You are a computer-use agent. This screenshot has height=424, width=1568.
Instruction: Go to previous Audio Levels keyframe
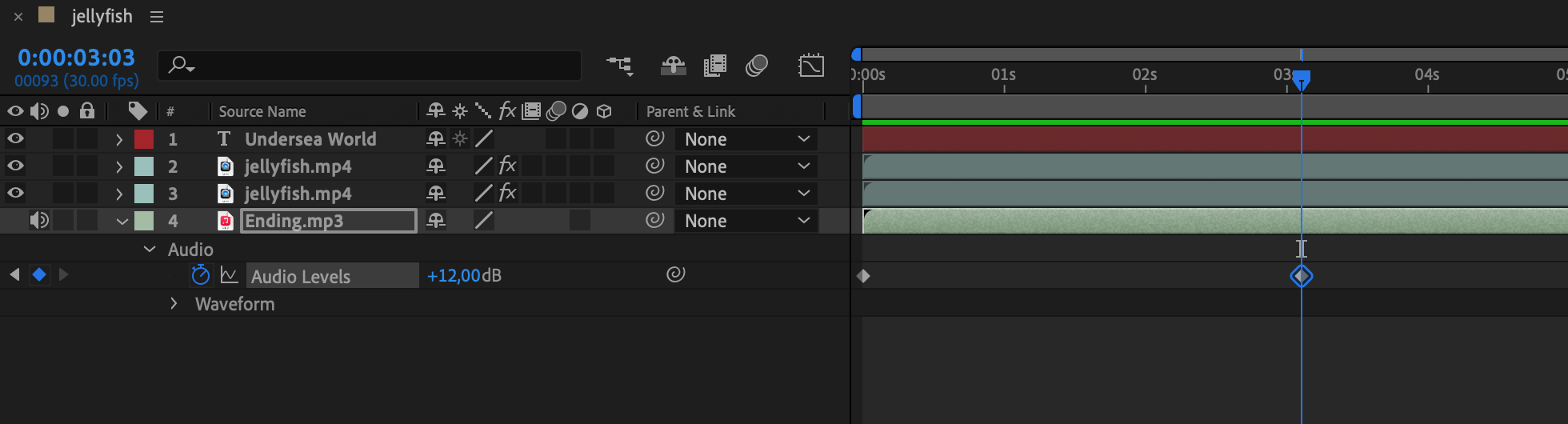coord(14,275)
